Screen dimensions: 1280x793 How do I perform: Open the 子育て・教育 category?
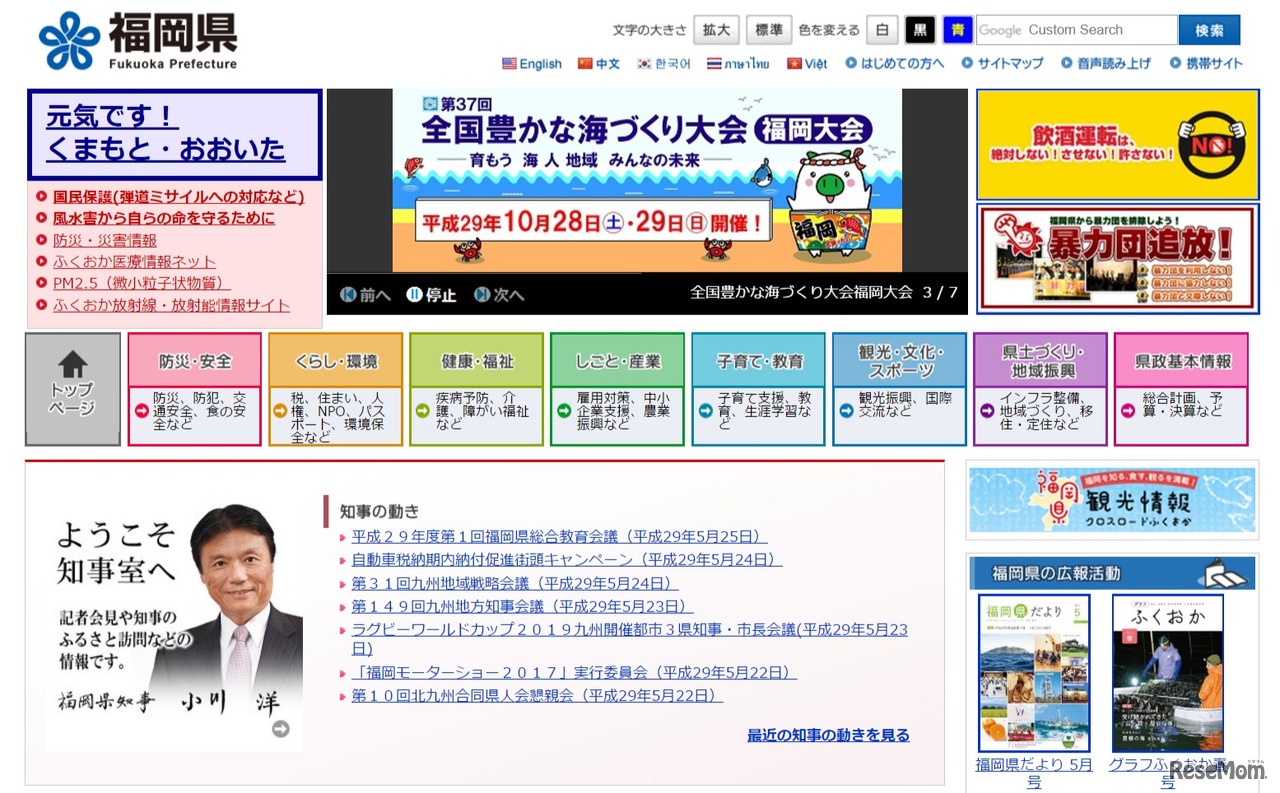[758, 389]
